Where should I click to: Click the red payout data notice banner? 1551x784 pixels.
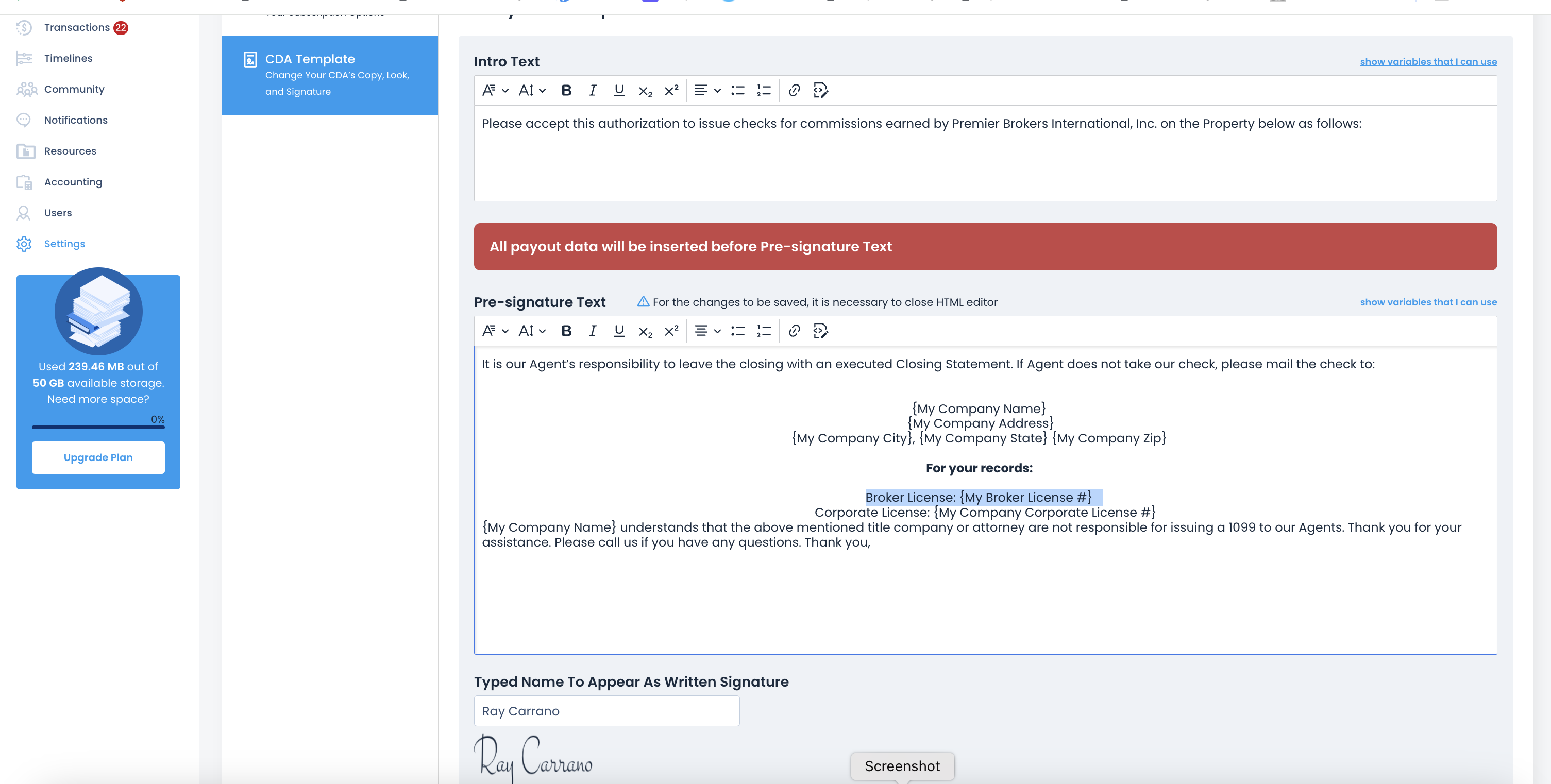(x=985, y=247)
